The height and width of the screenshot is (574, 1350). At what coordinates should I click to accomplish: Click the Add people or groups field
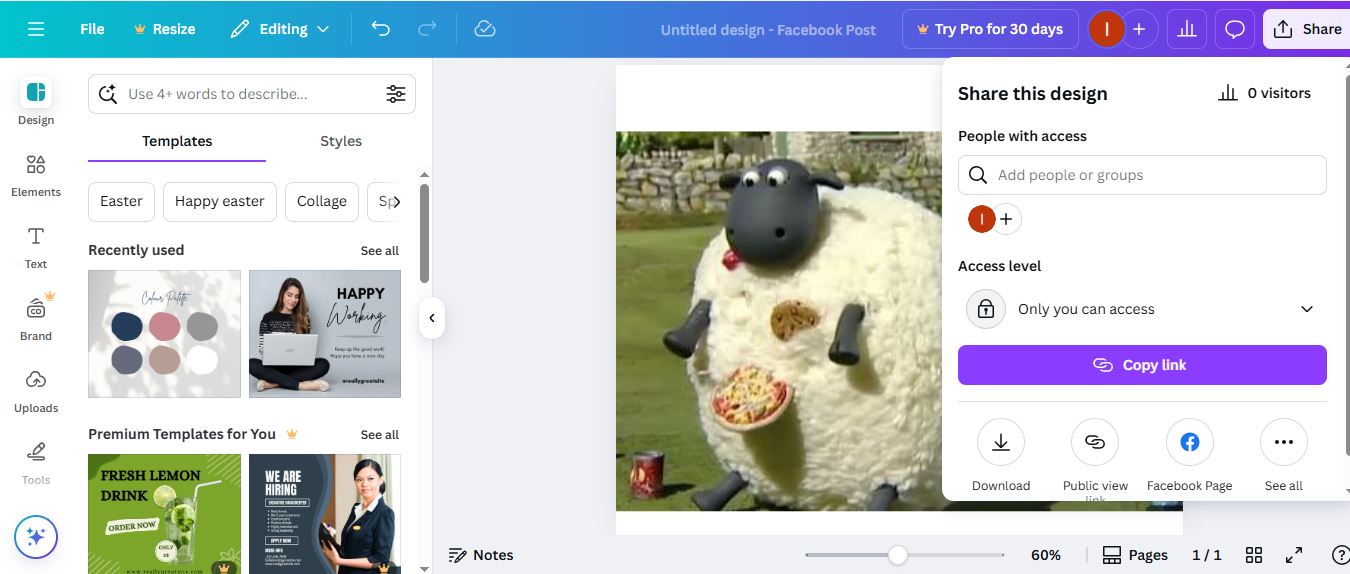[x=1142, y=175]
